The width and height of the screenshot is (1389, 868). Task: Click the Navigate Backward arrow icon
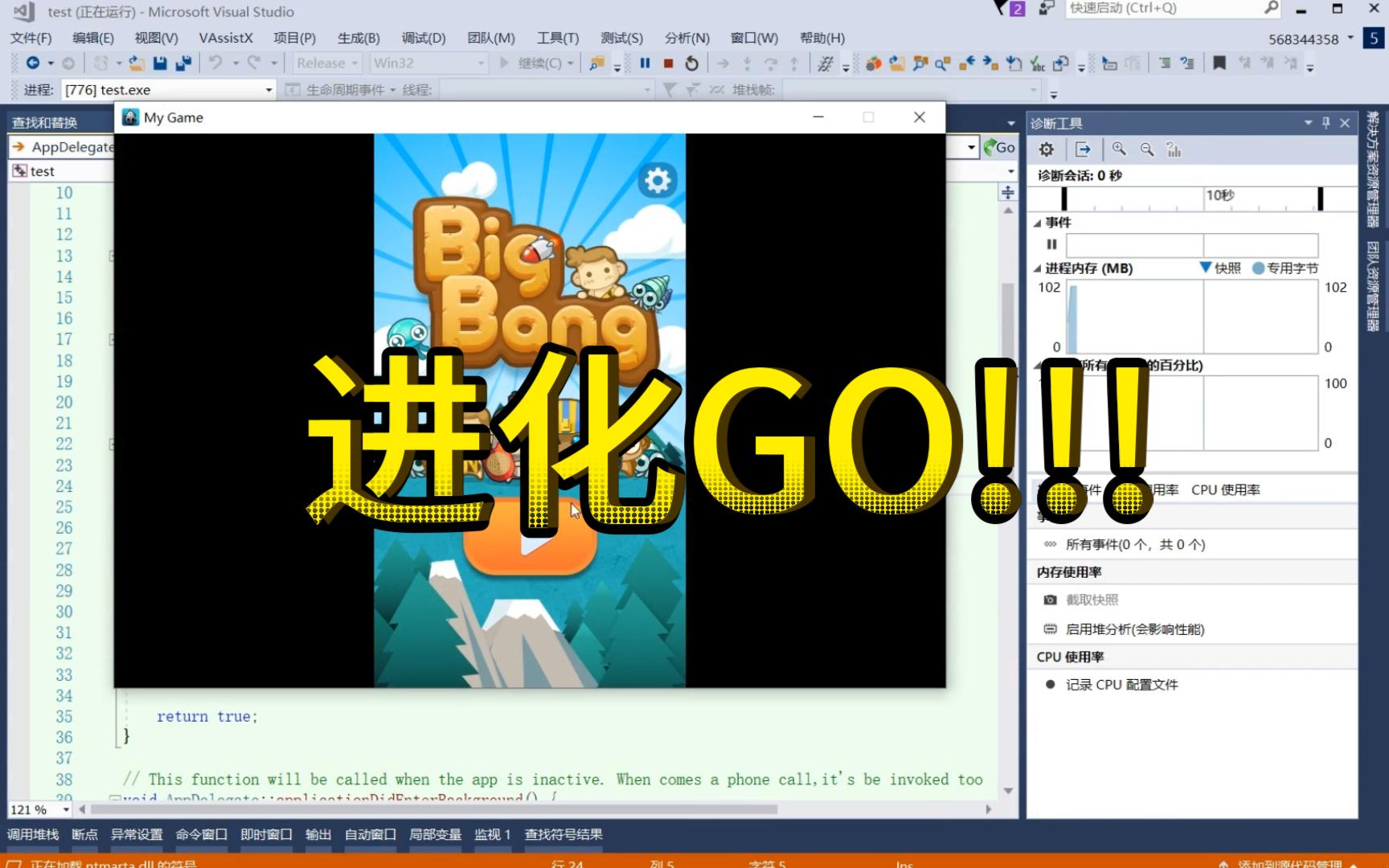coord(32,63)
